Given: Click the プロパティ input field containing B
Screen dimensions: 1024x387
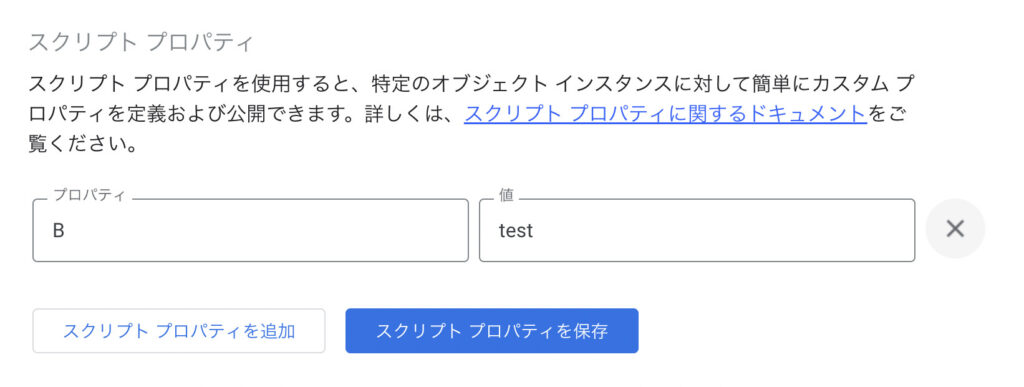Looking at the screenshot, I should [x=250, y=230].
